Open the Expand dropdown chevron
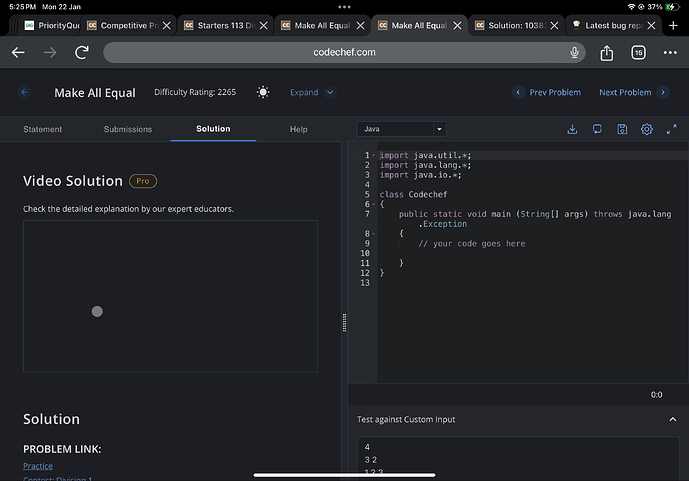The height and width of the screenshot is (481, 689). pos(330,92)
